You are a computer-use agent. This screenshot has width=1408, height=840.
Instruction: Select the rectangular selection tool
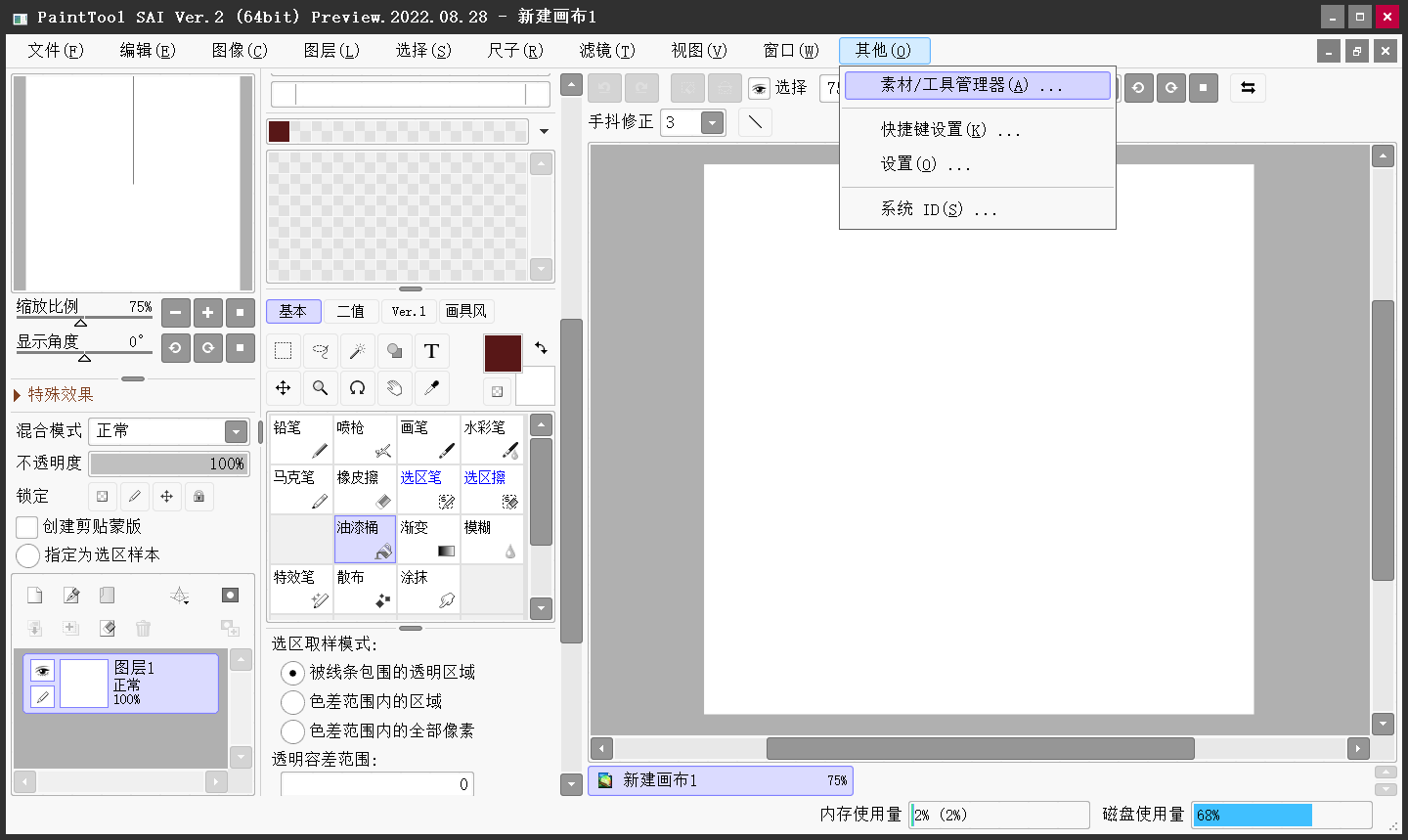pyautogui.click(x=284, y=351)
